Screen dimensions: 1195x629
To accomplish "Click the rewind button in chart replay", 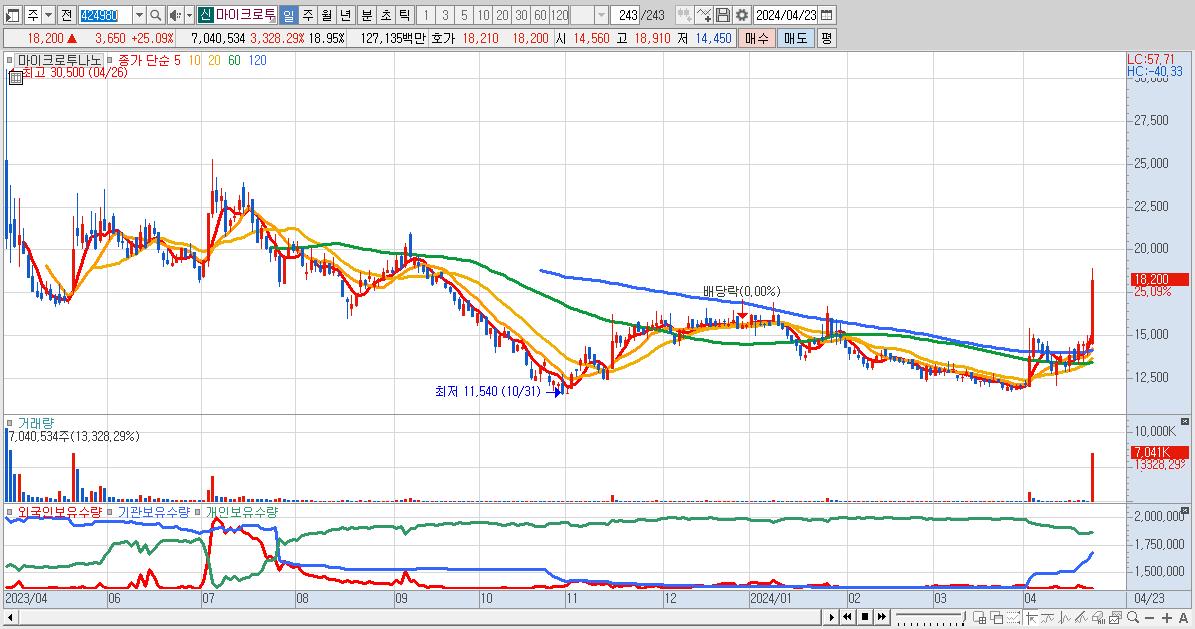I will pyautogui.click(x=847, y=617).
